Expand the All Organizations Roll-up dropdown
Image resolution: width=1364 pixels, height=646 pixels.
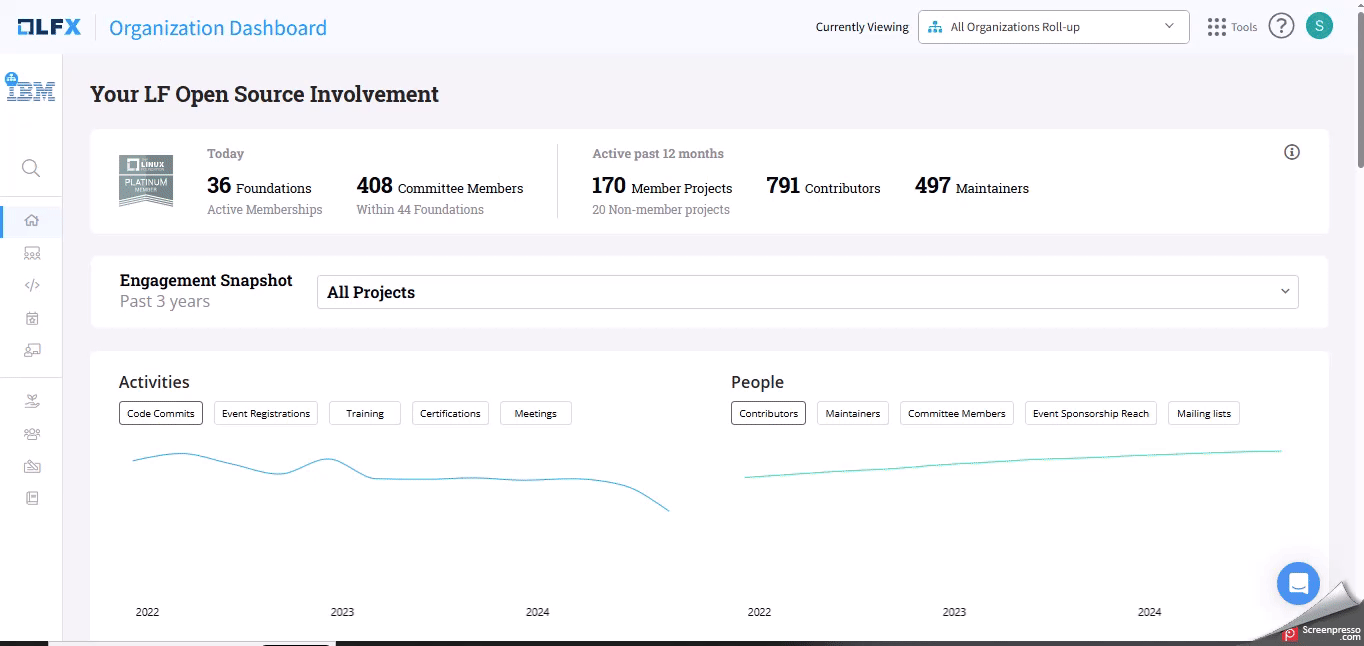point(1053,27)
